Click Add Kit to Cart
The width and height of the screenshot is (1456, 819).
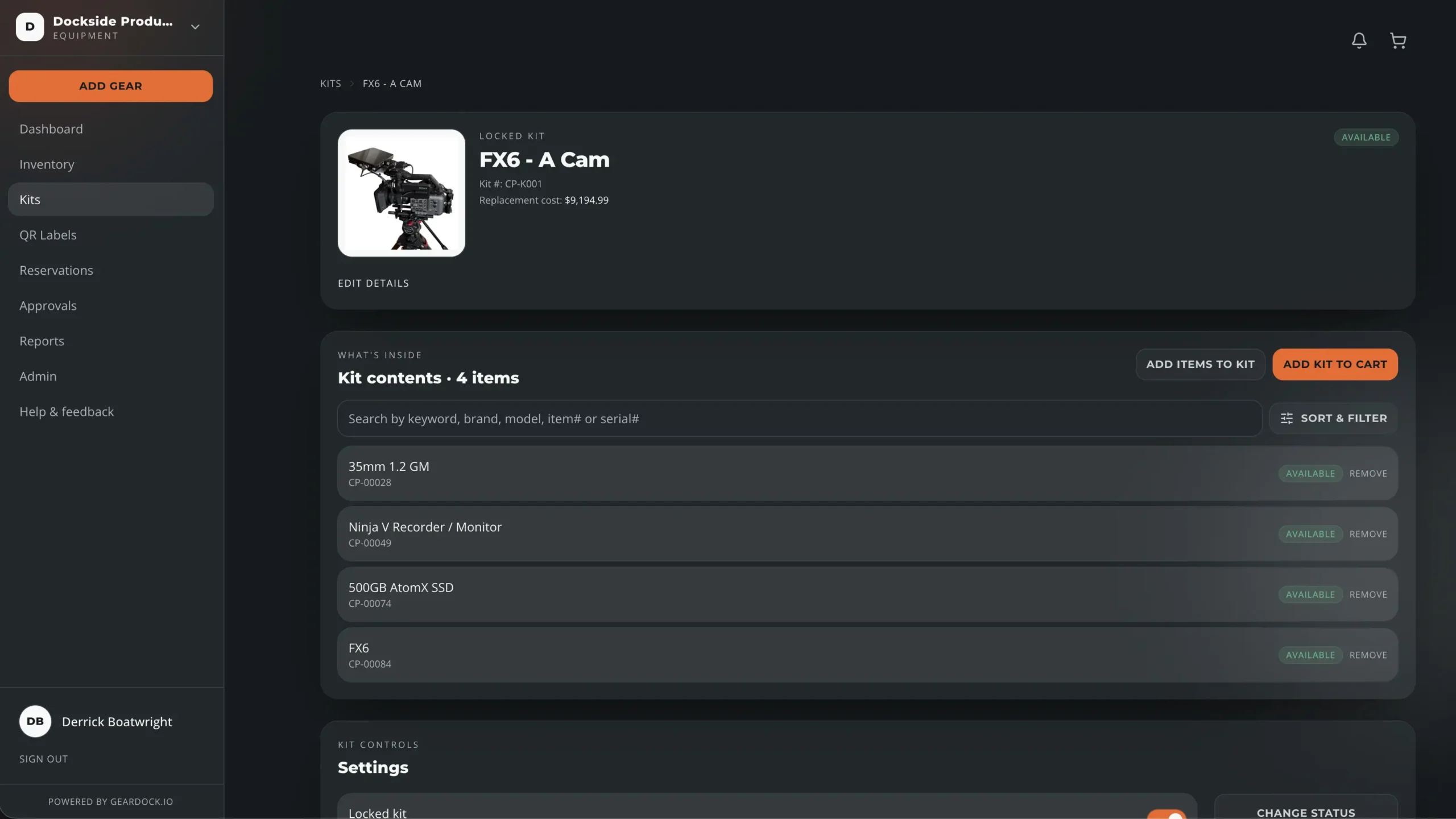pos(1335,365)
